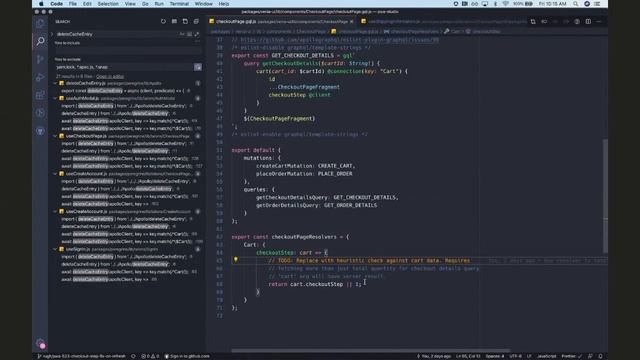Expand the replace field chevron beside the search input
This screenshot has width=640, height=360.
[52, 34]
